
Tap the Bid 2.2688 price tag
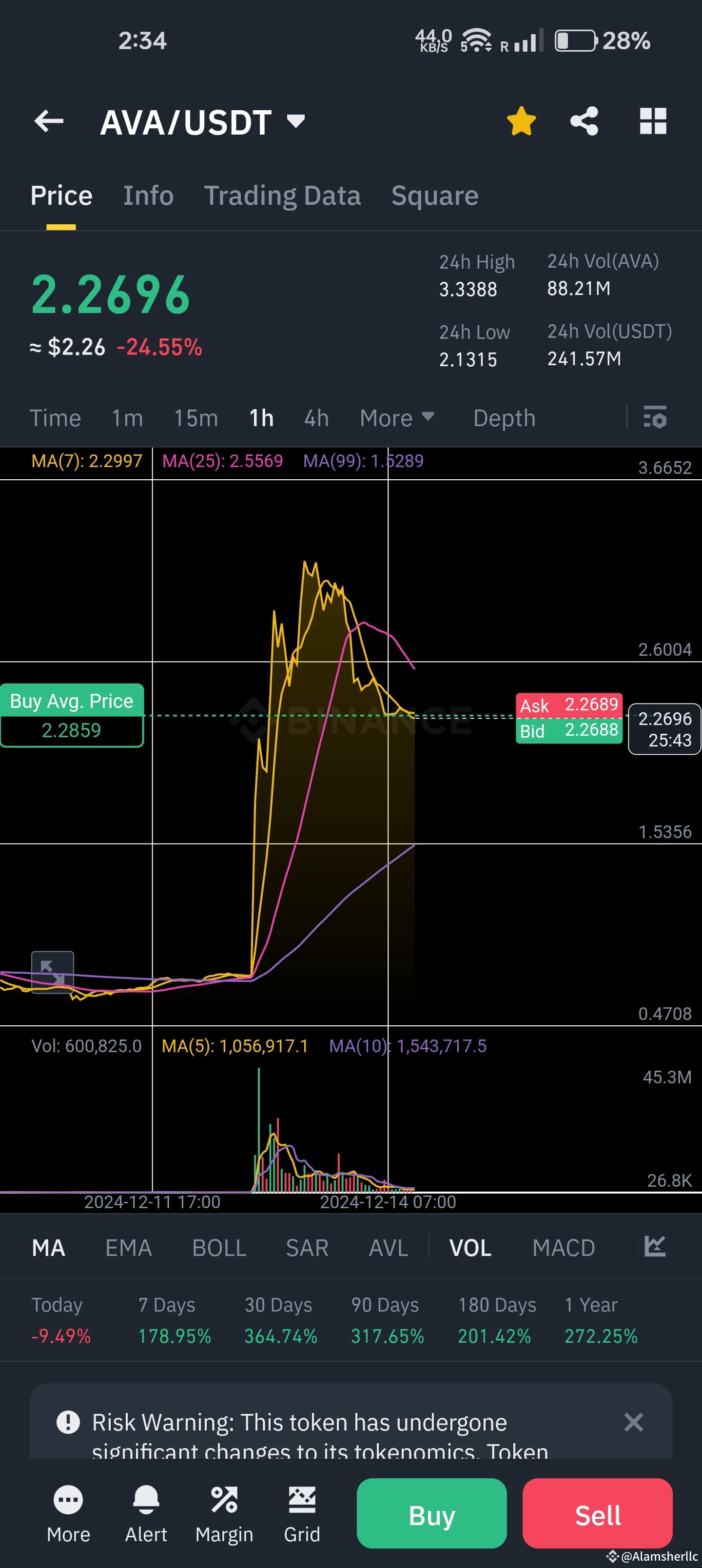[x=568, y=730]
